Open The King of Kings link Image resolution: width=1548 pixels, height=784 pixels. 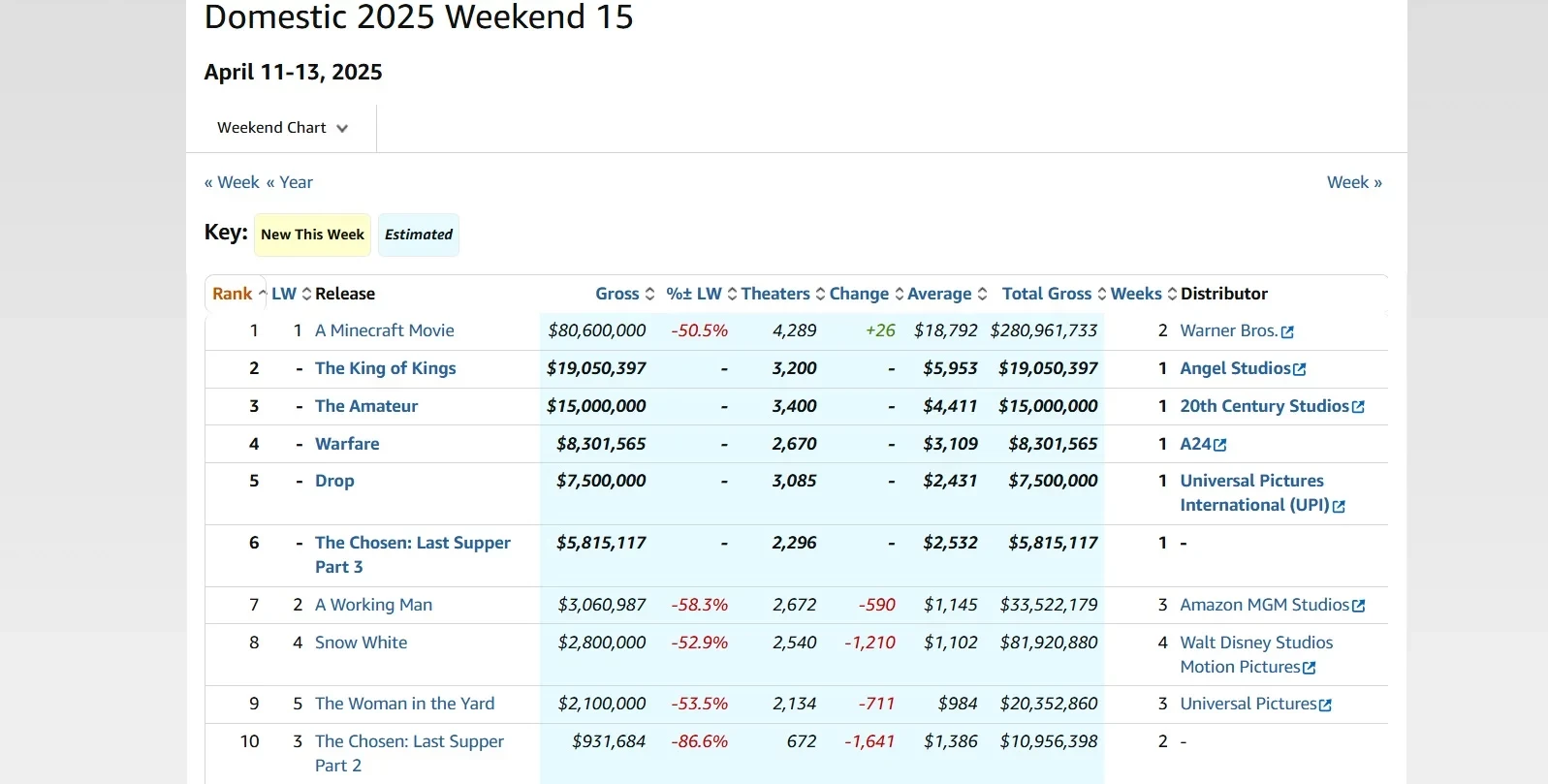(385, 368)
